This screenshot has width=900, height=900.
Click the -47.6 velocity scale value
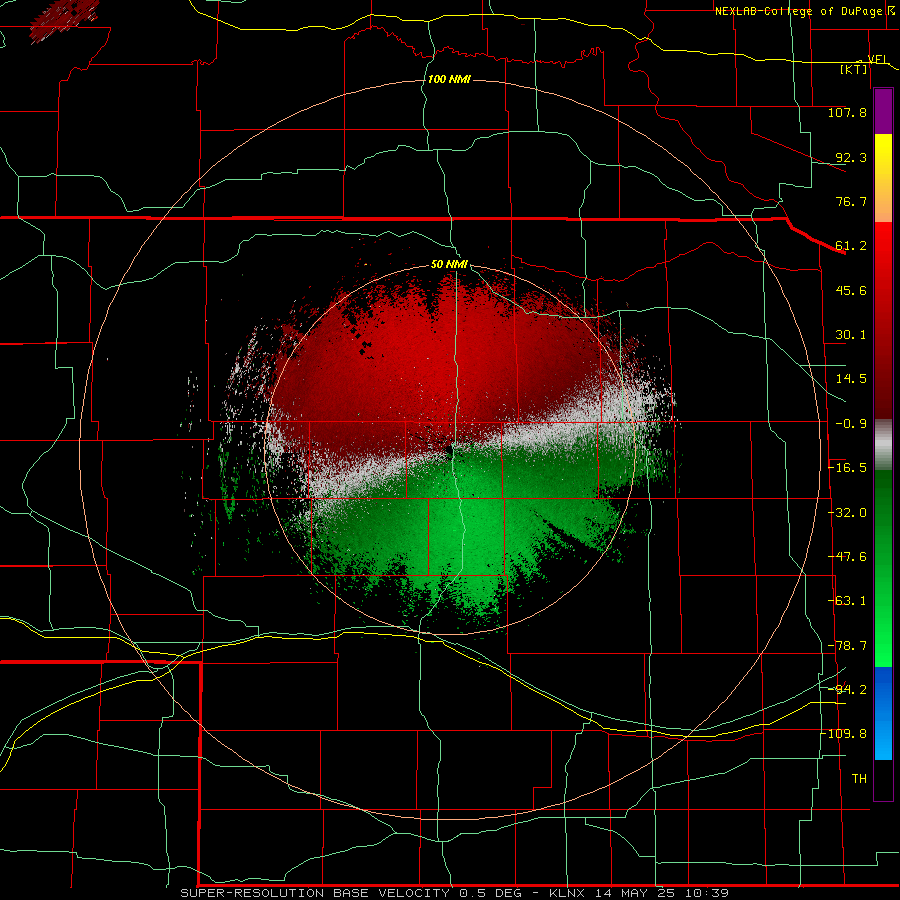point(847,557)
